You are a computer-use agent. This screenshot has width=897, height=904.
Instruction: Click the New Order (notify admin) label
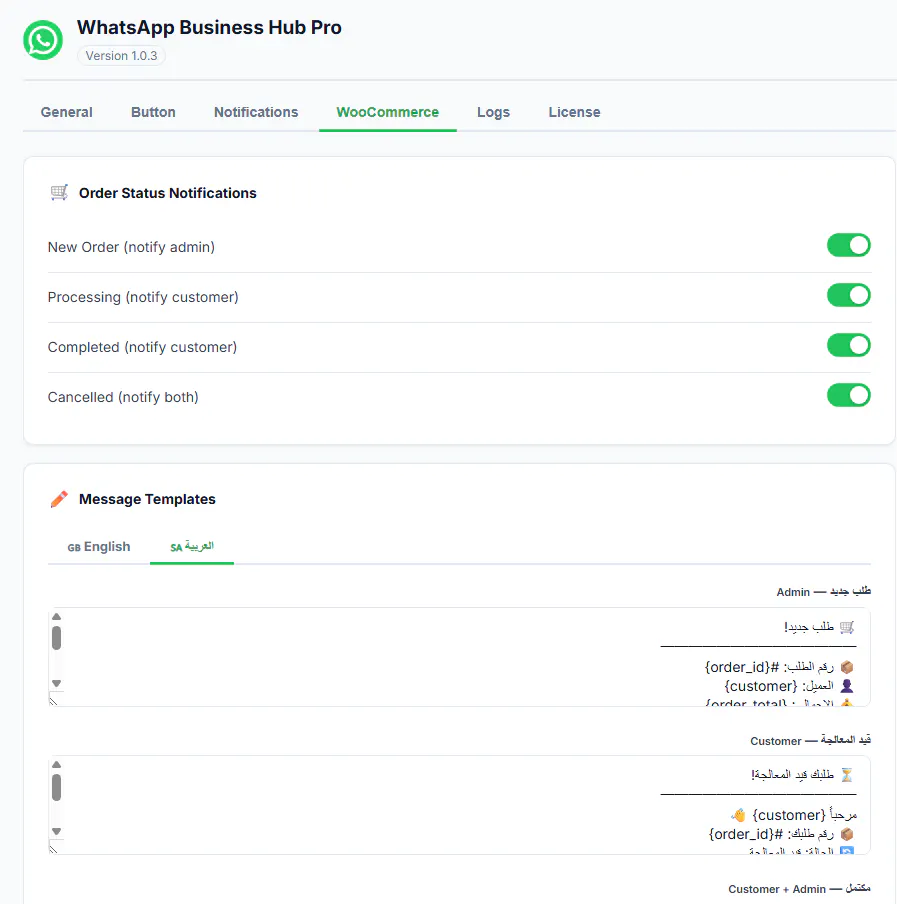coord(131,247)
